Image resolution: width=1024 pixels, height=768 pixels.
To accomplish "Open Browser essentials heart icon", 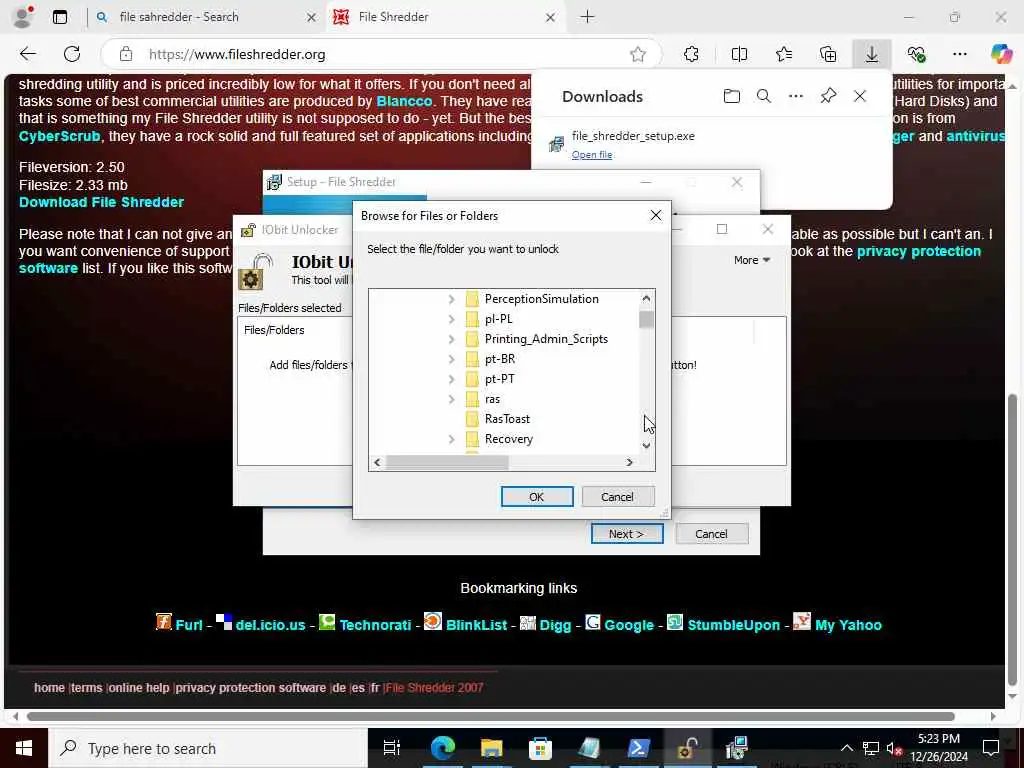I will (916, 54).
